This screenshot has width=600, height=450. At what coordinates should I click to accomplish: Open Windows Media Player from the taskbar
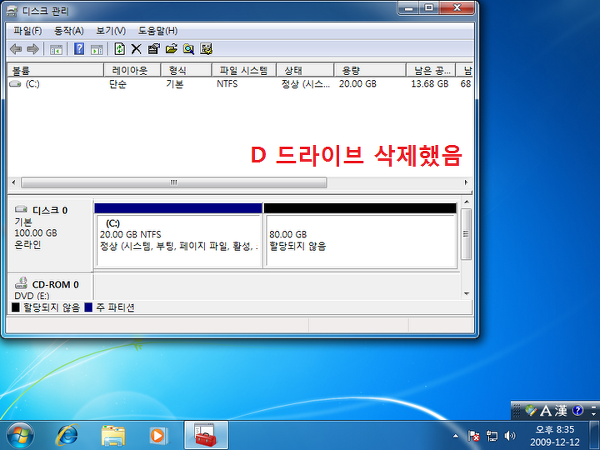[158, 436]
